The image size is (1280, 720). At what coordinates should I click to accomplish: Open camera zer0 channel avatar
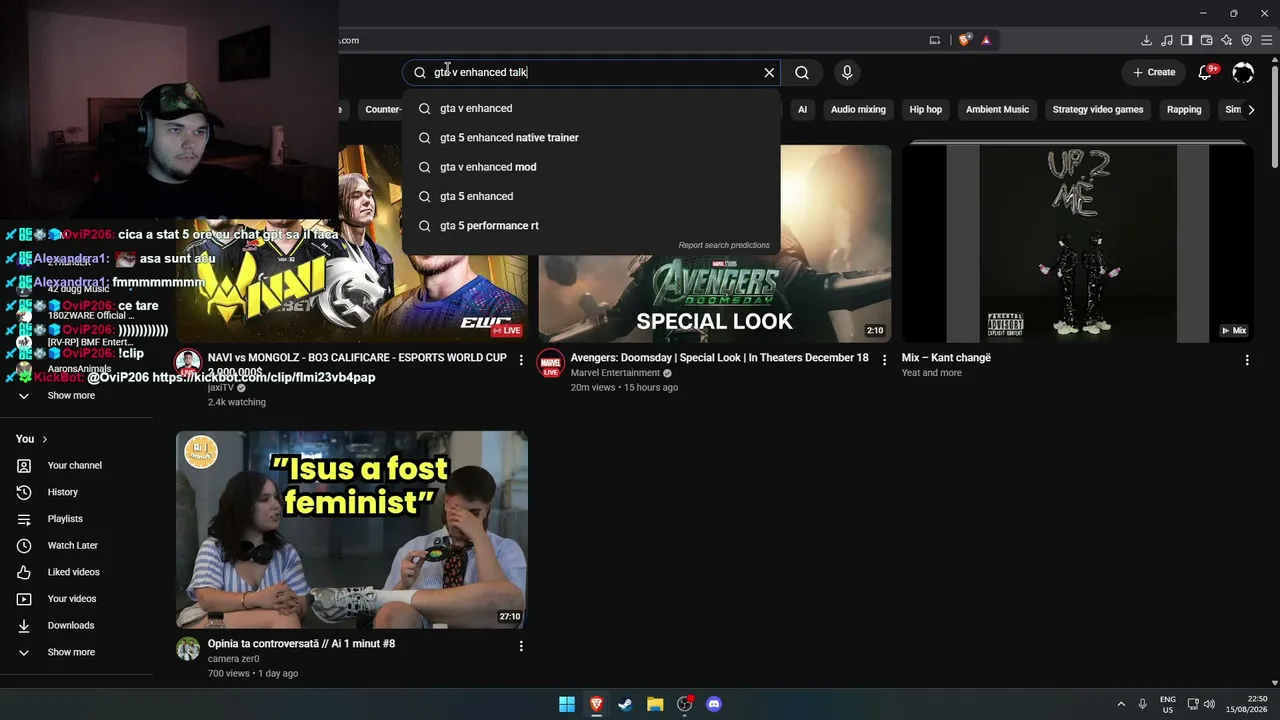(x=188, y=649)
